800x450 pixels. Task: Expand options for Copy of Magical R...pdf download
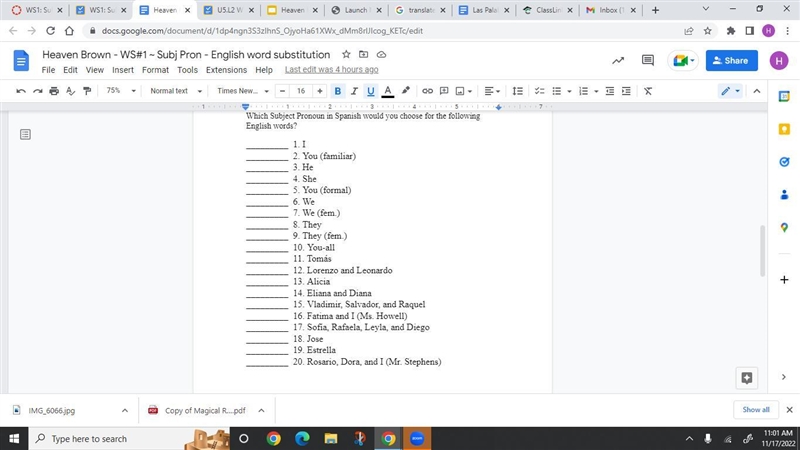(261, 410)
